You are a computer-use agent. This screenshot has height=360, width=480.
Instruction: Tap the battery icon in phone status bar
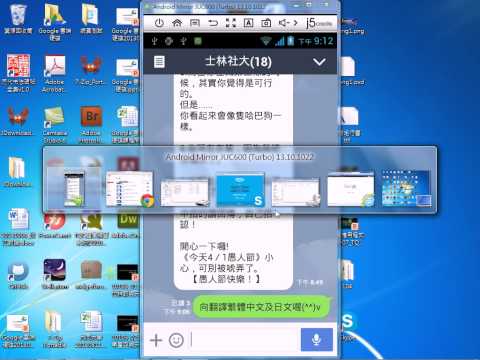coord(291,41)
